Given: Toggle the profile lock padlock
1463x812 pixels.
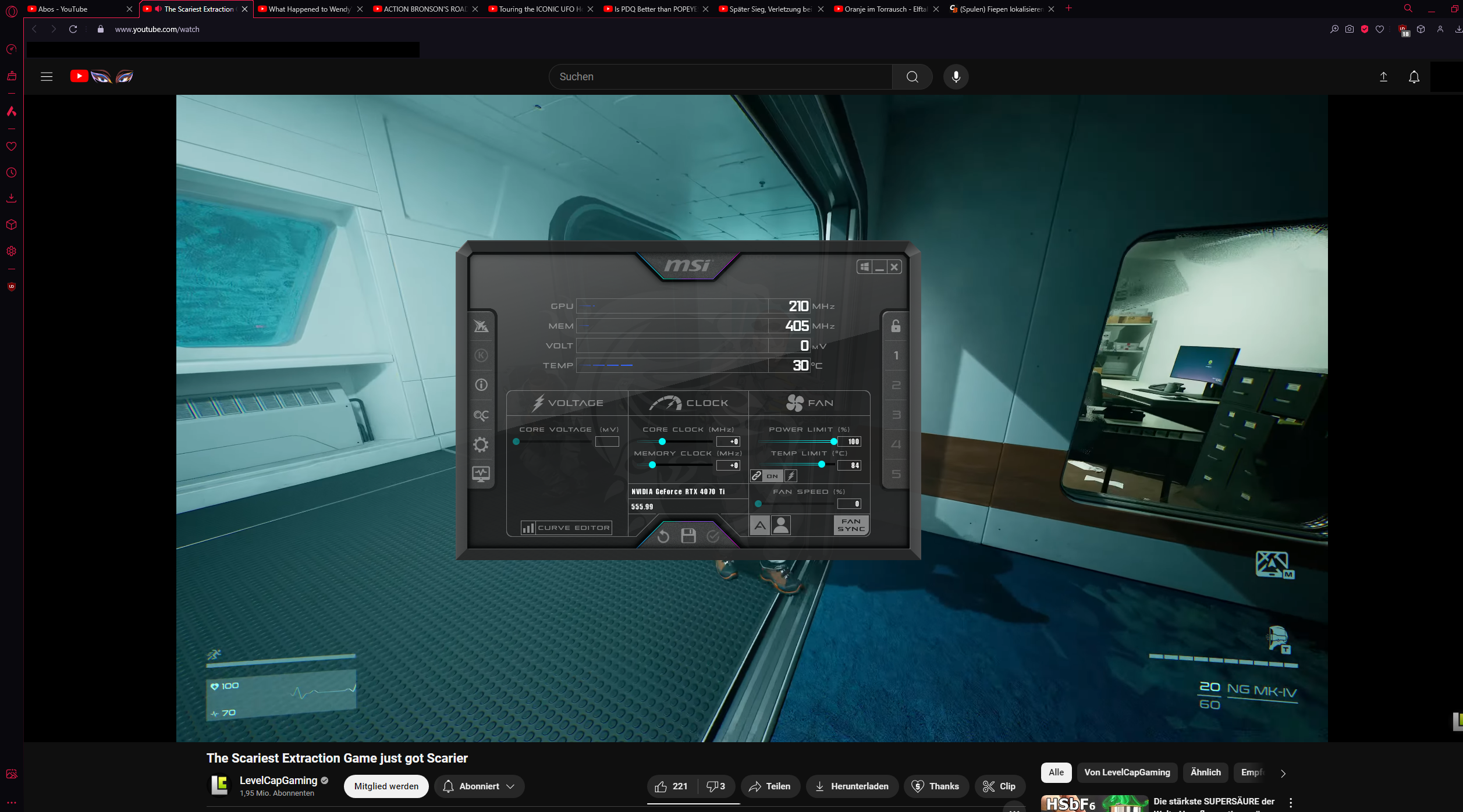Looking at the screenshot, I should tap(896, 326).
